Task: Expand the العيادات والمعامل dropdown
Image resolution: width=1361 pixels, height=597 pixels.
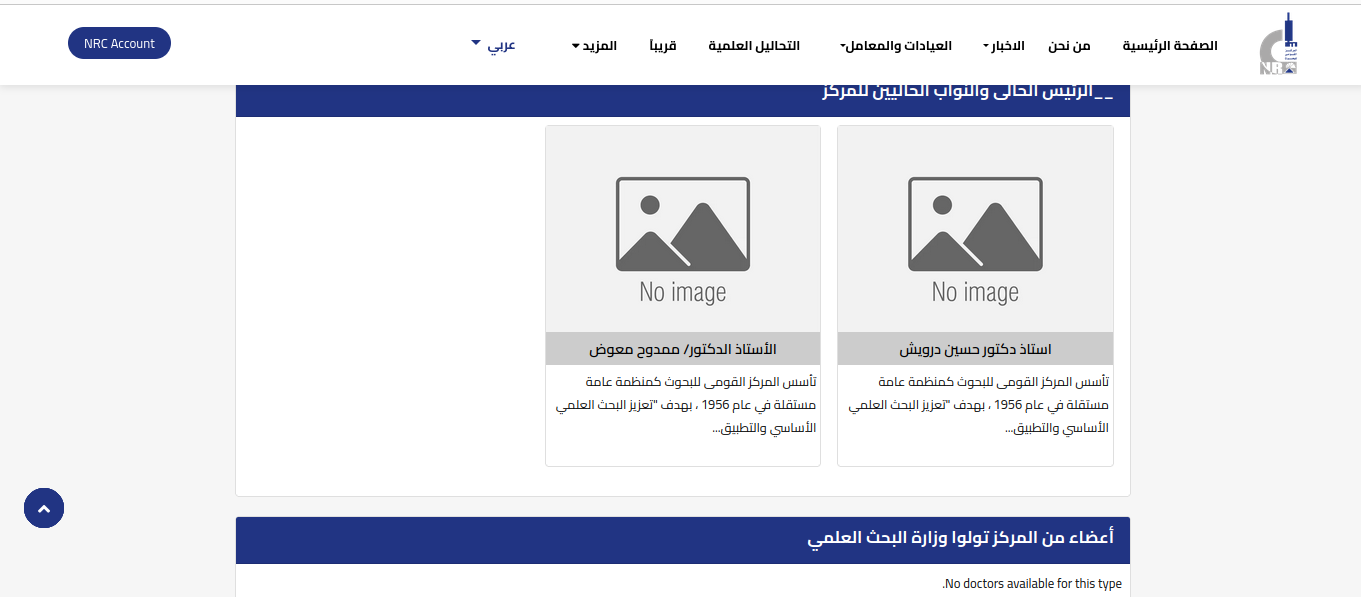Action: 896,46
